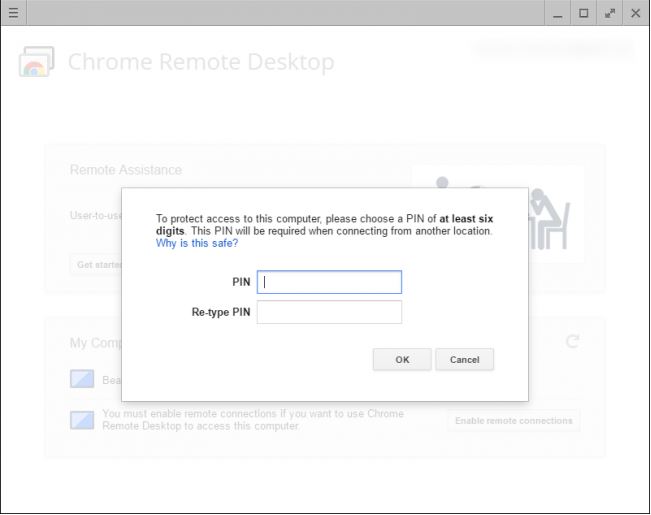651x515 pixels.
Task: Open the "Why is this safe?" link
Action: click(x=197, y=243)
